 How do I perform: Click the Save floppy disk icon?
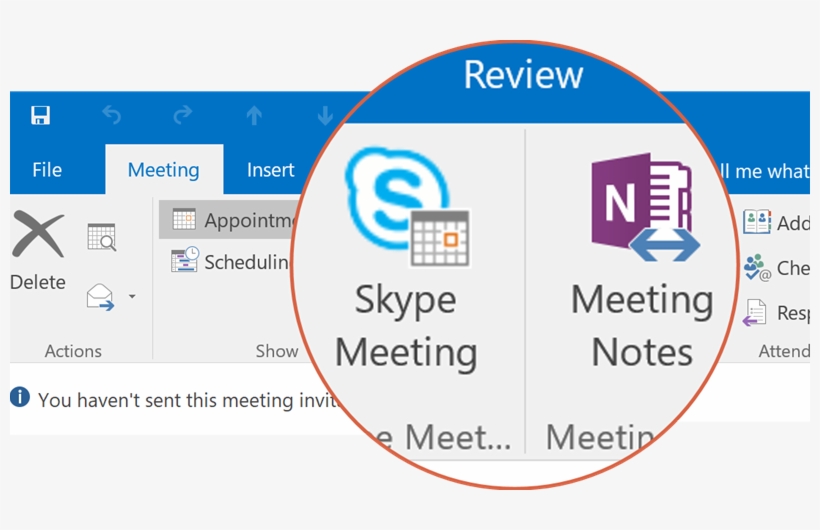[x=40, y=115]
